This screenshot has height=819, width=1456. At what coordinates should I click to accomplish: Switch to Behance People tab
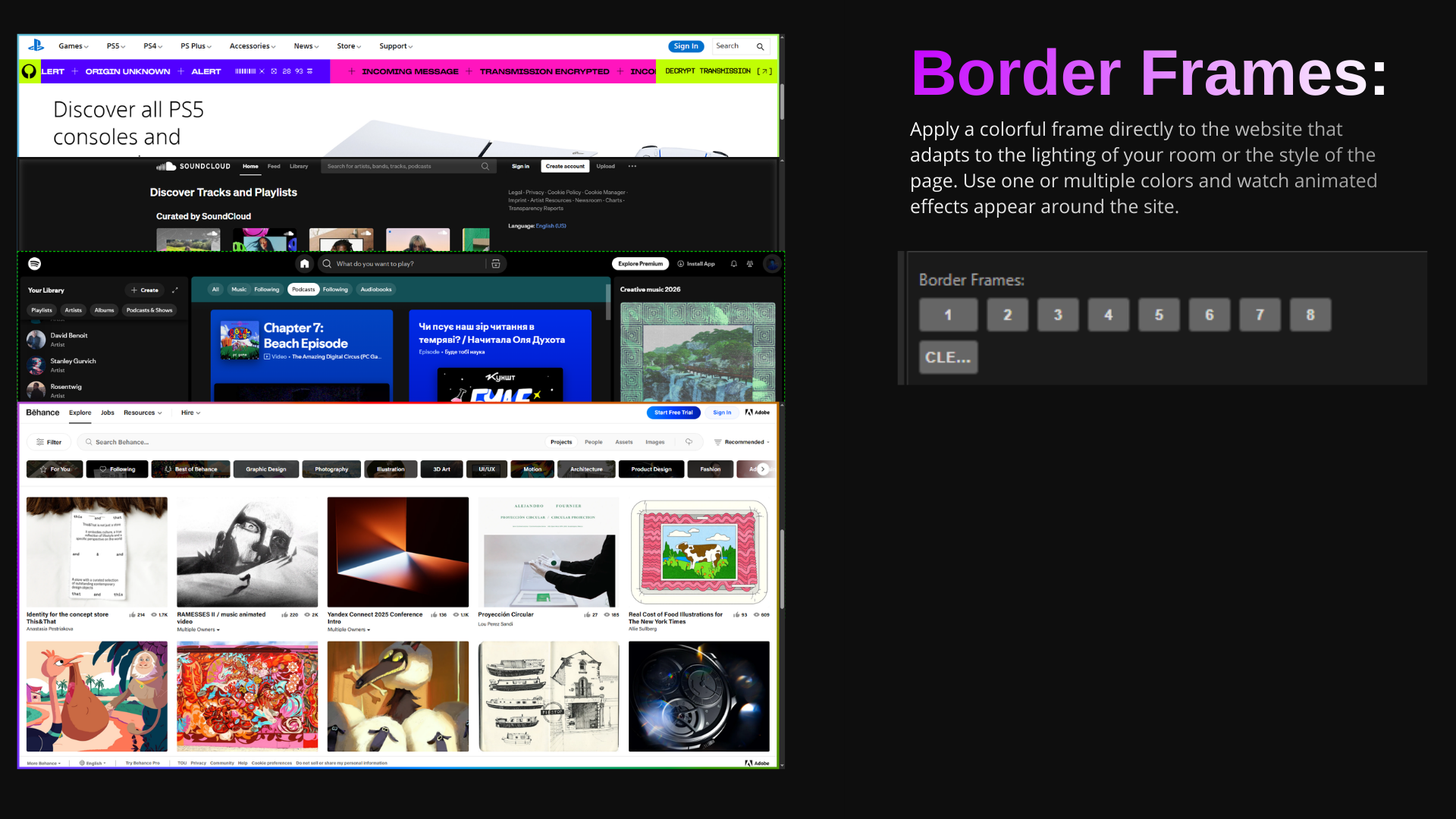(x=593, y=442)
